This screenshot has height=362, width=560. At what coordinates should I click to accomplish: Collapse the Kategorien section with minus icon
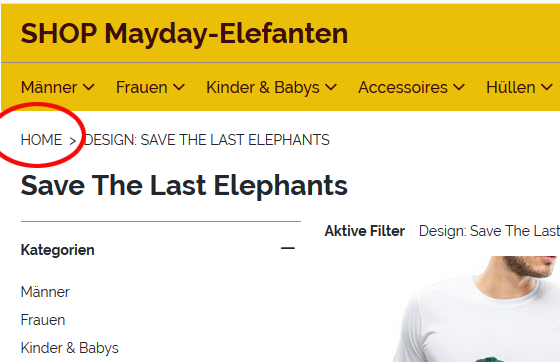(288, 248)
